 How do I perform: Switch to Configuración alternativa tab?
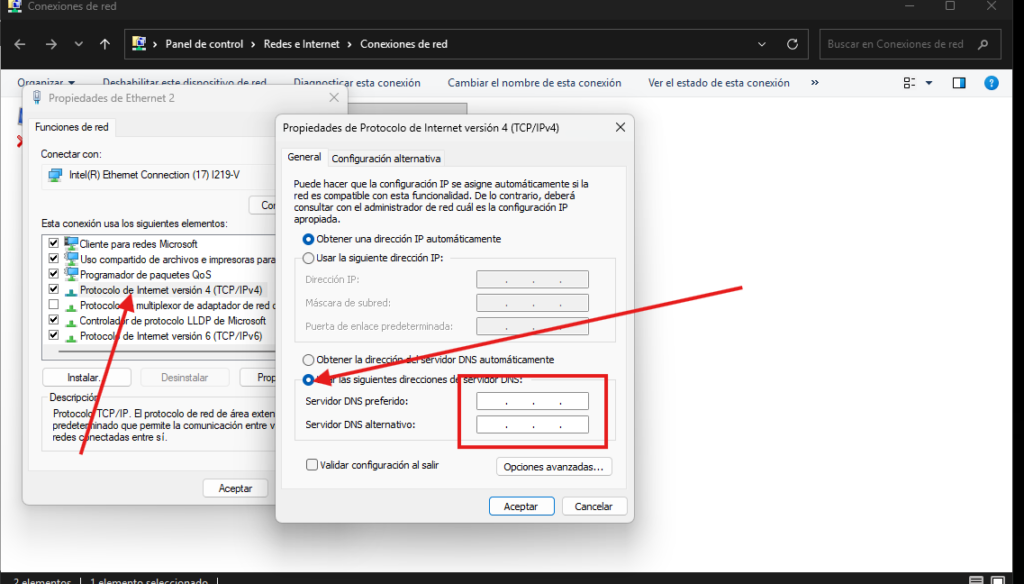click(x=386, y=158)
